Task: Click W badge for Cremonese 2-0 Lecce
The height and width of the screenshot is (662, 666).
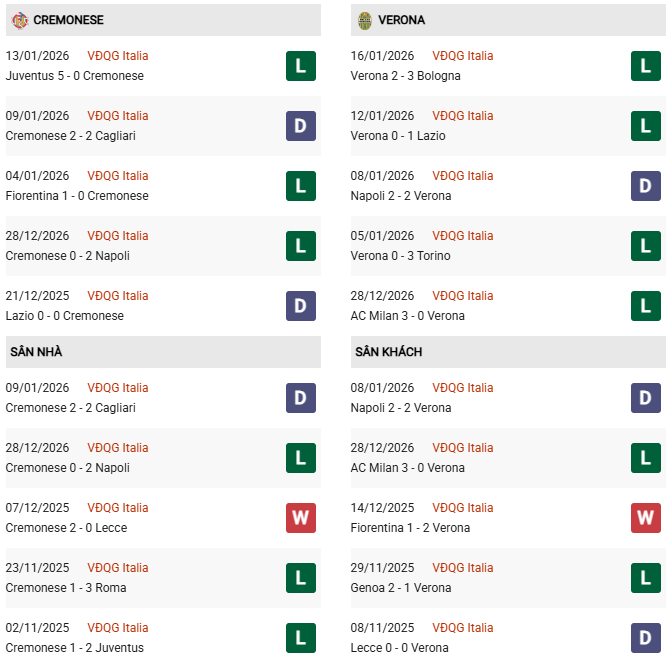Action: 301,518
